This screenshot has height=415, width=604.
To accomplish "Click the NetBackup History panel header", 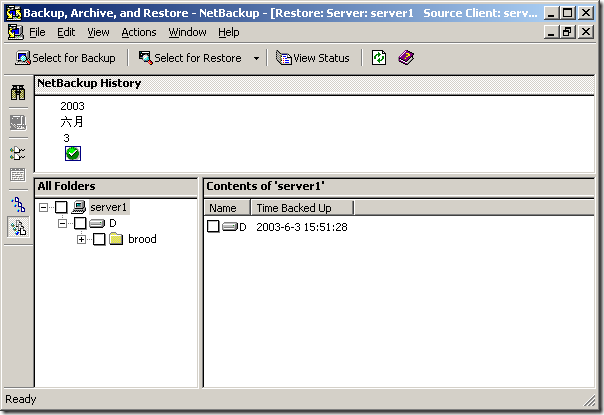I will (x=314, y=85).
